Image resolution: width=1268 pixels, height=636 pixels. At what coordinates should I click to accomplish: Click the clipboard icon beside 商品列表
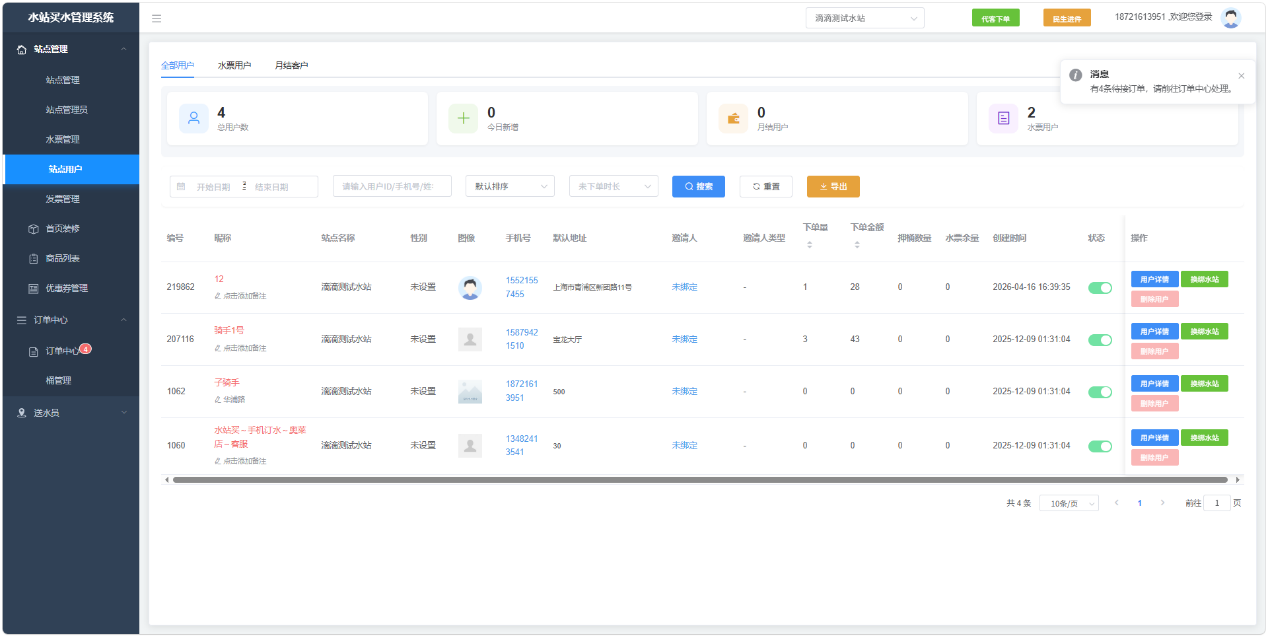tap(34, 258)
